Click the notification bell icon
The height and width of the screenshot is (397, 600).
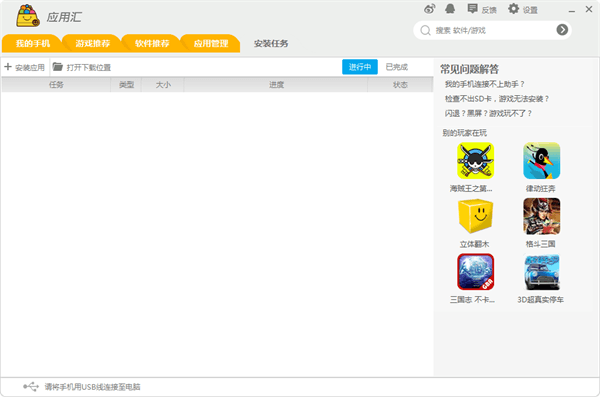(x=450, y=9)
